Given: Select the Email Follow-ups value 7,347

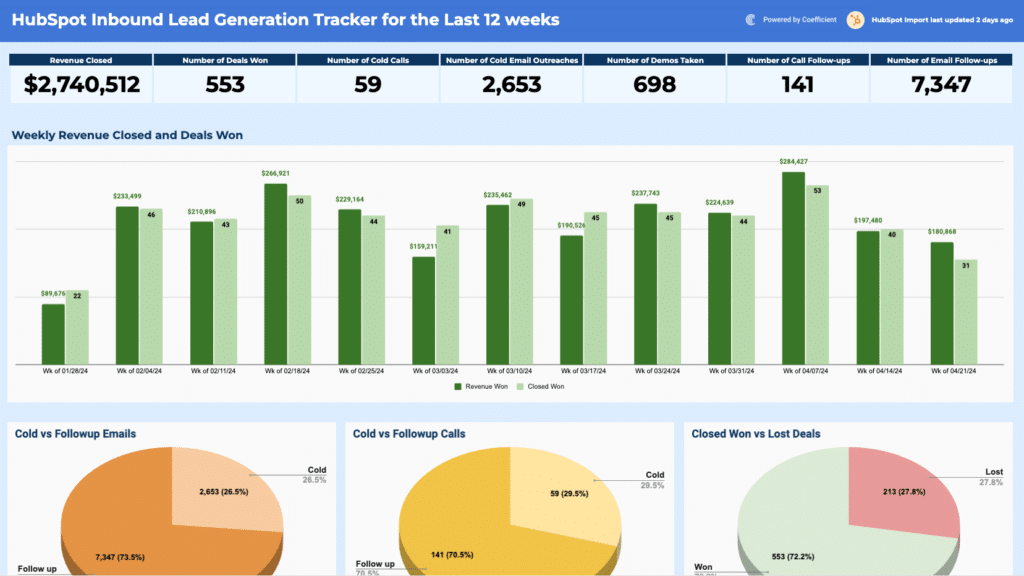Looking at the screenshot, I should click(941, 84).
